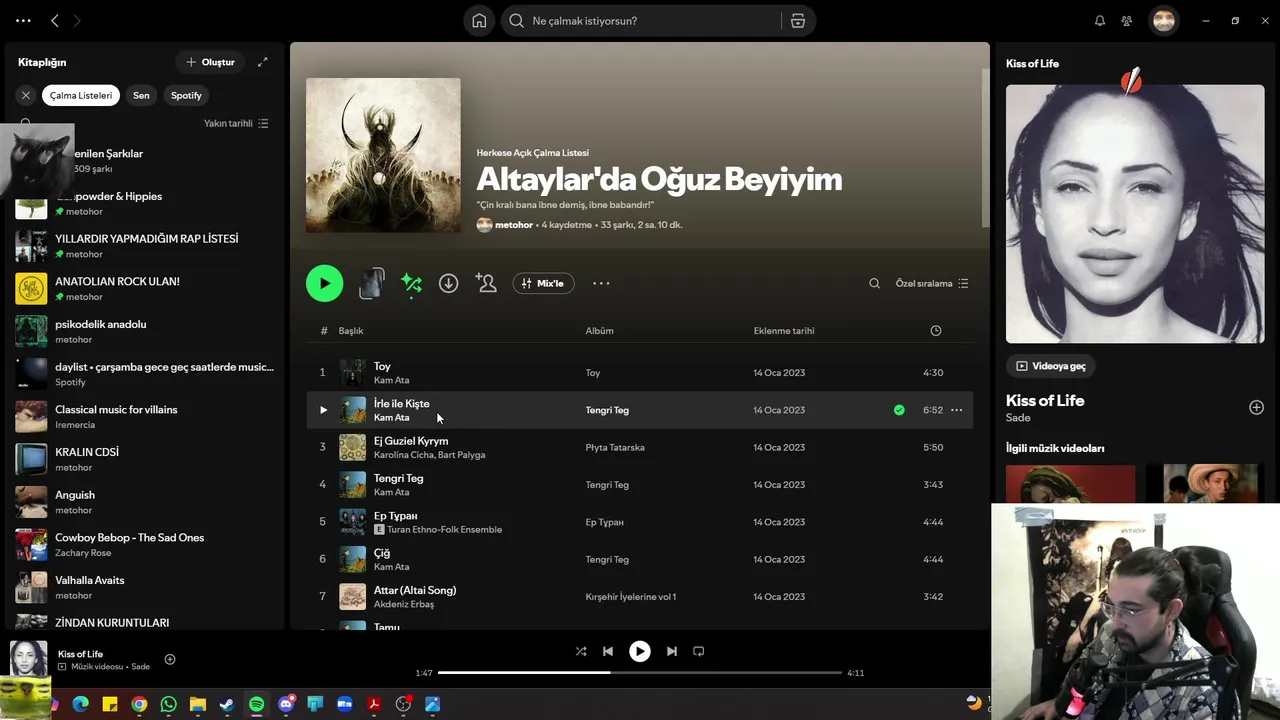This screenshot has width=1280, height=720.
Task: Sort by the duration clock column
Action: 936,331
